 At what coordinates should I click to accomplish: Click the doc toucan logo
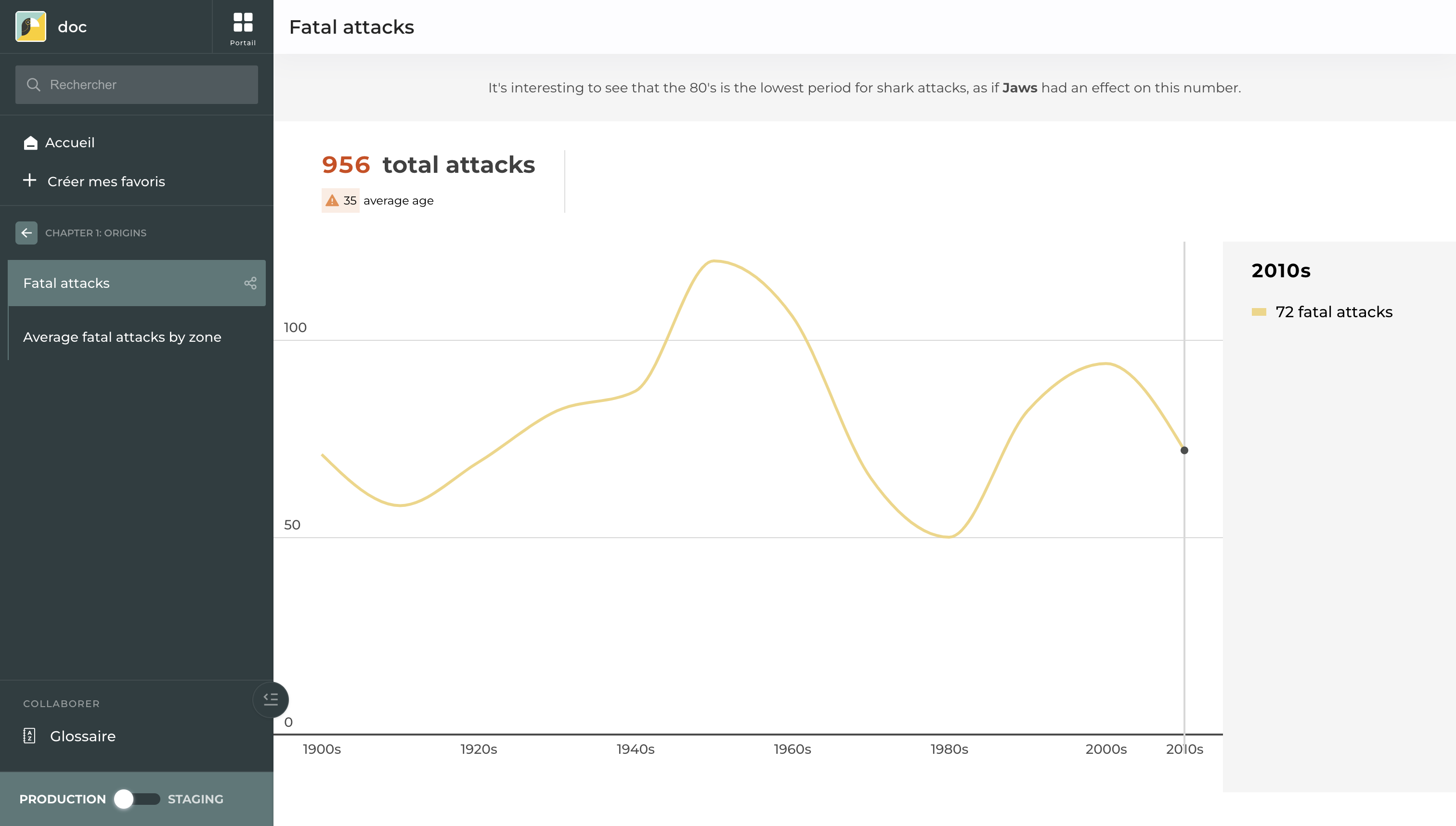point(31,26)
